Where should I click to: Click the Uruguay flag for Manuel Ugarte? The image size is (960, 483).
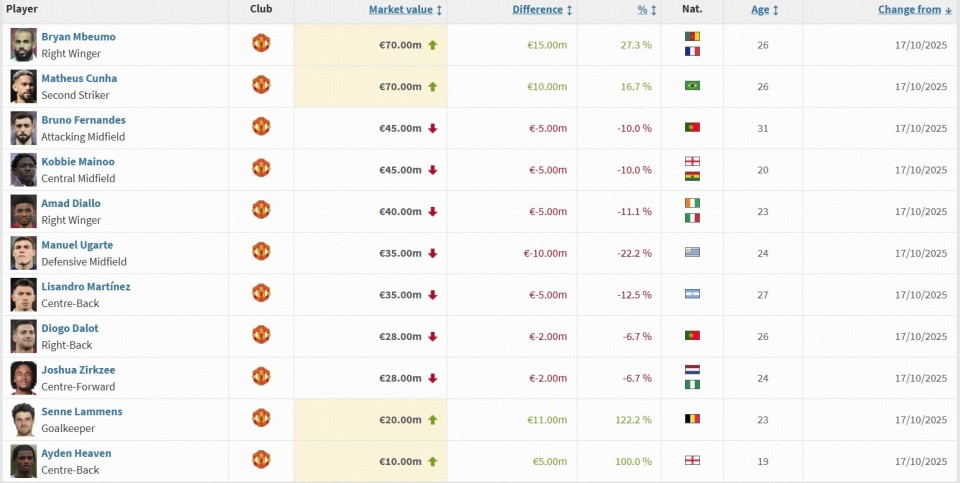(x=692, y=252)
